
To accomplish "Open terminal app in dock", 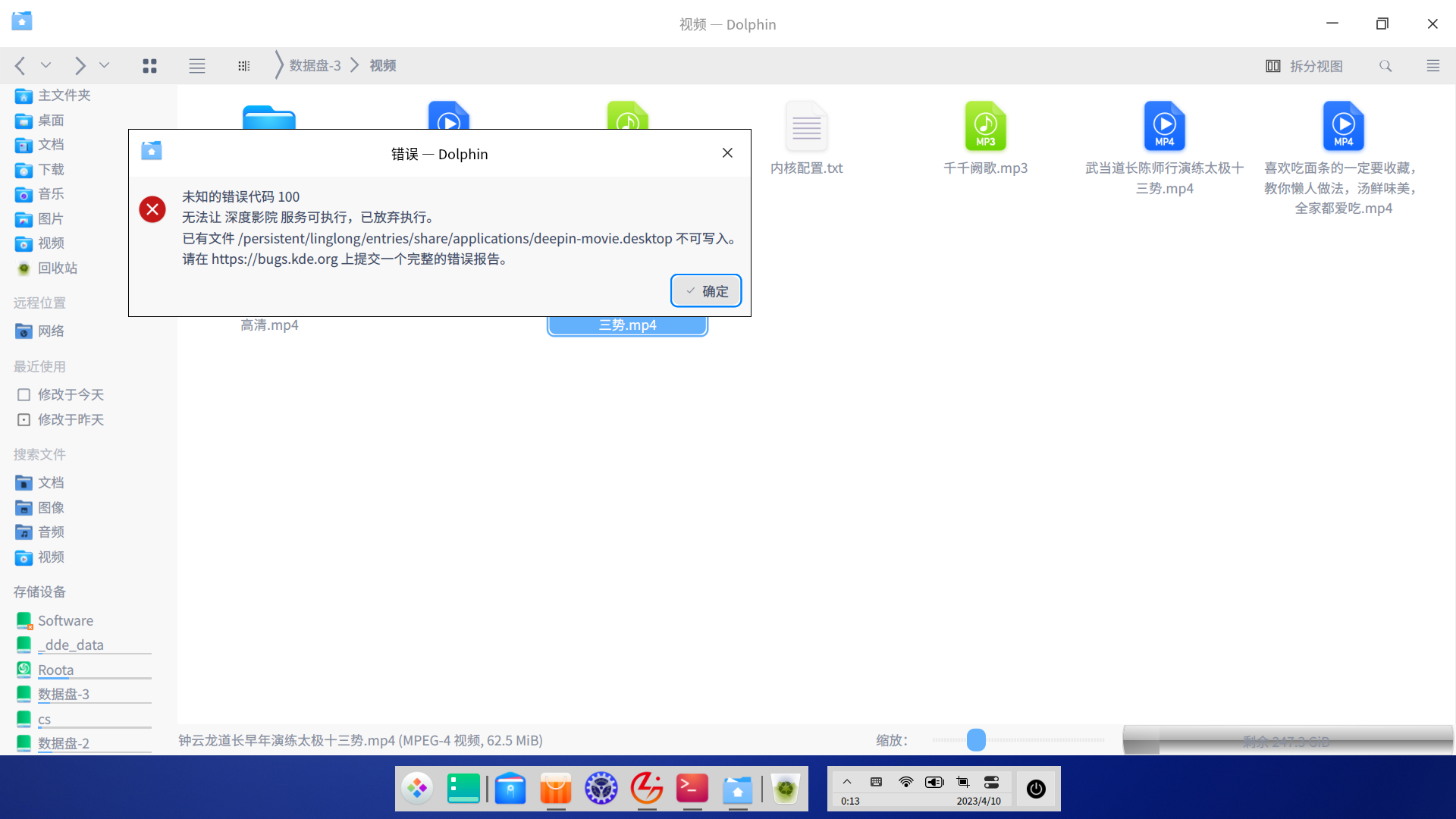I will click(692, 789).
